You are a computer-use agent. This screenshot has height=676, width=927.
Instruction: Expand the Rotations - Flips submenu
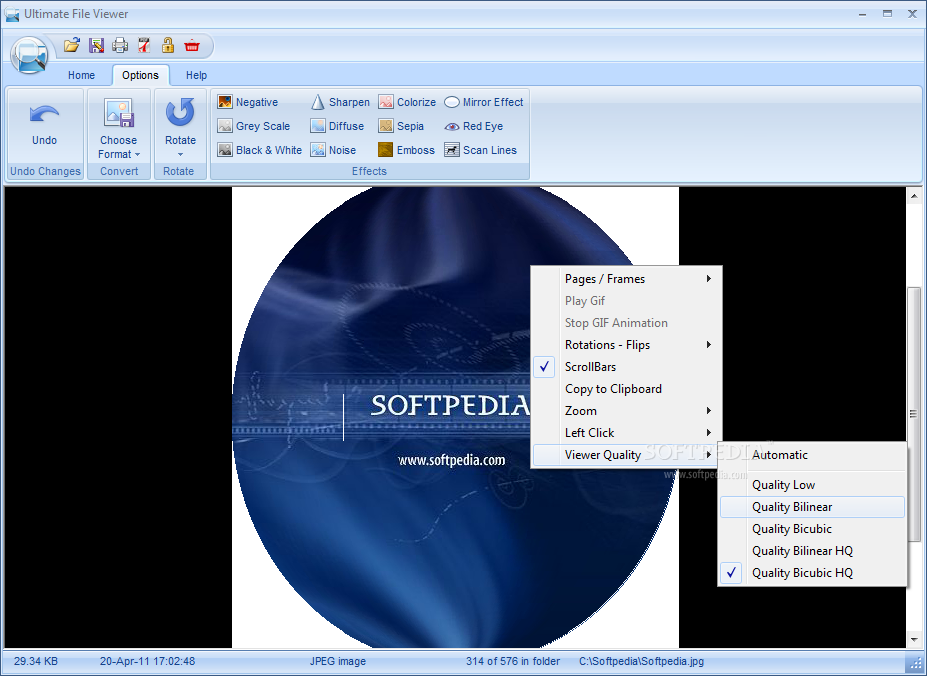(627, 345)
